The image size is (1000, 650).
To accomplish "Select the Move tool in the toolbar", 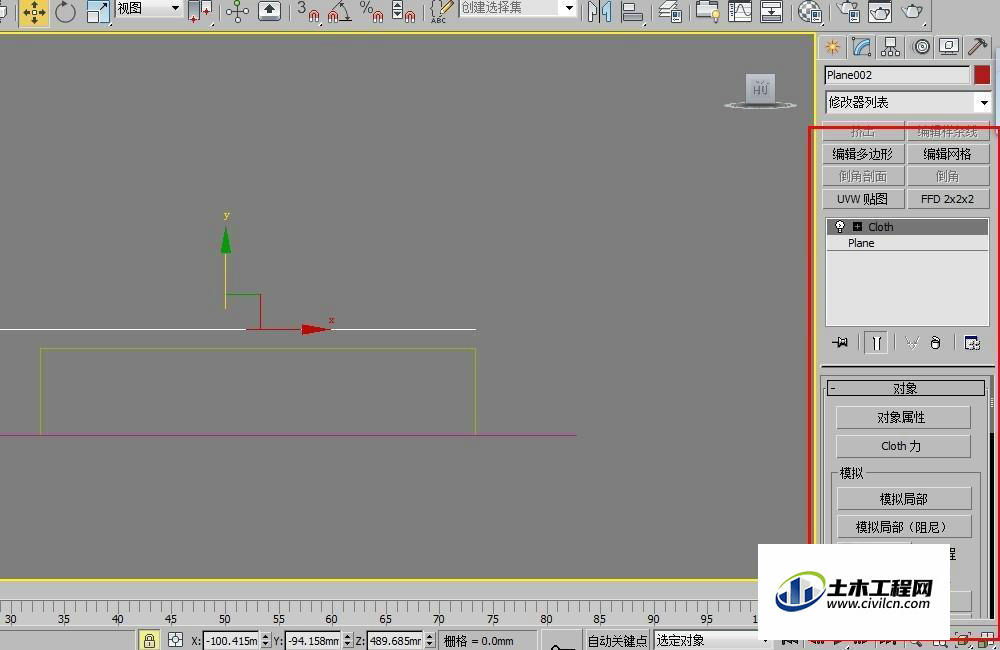I will [x=34, y=12].
